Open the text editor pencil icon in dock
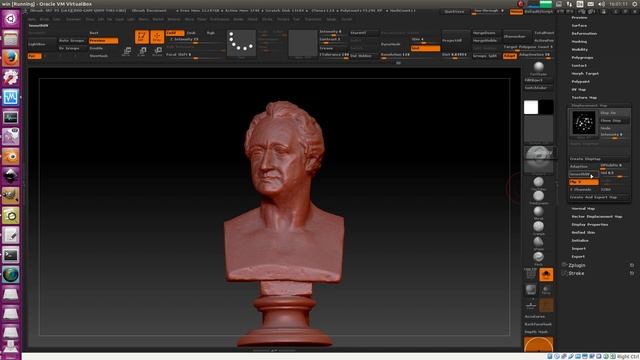 (11, 236)
